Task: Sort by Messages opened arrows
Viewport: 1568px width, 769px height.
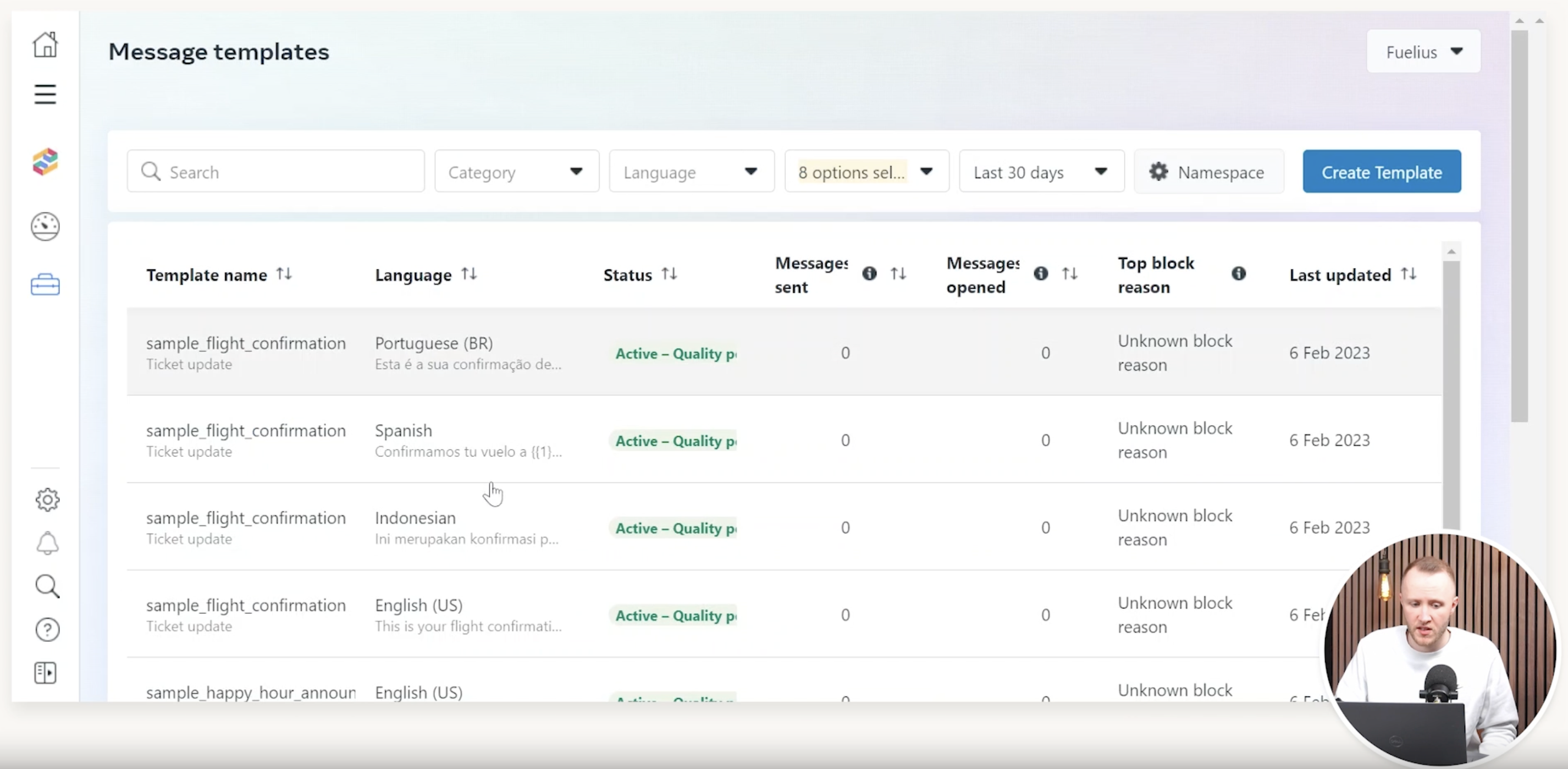Action: click(x=1069, y=274)
